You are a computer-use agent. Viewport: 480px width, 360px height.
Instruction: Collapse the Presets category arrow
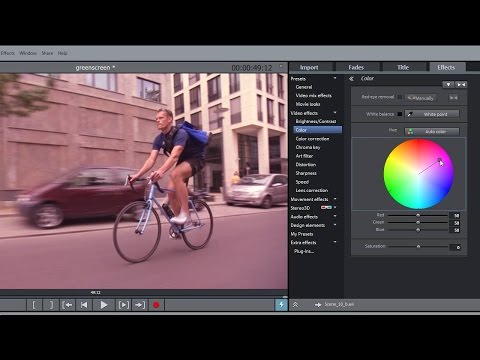(335, 78)
